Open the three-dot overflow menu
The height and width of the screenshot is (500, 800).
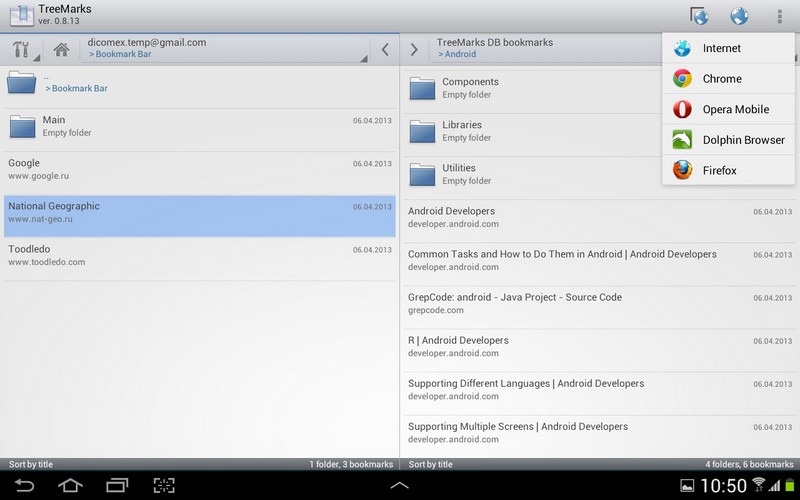[x=779, y=16]
